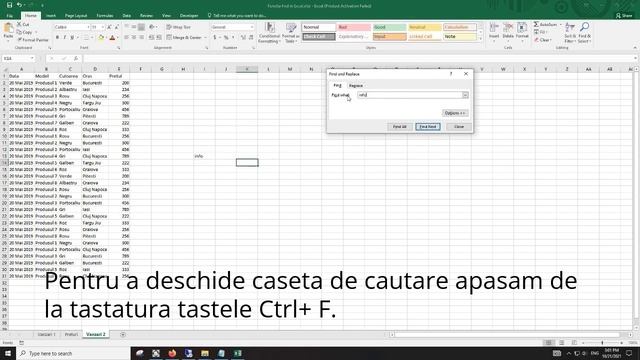
Task: Open the font name dropdown
Action: [x=88, y=27]
